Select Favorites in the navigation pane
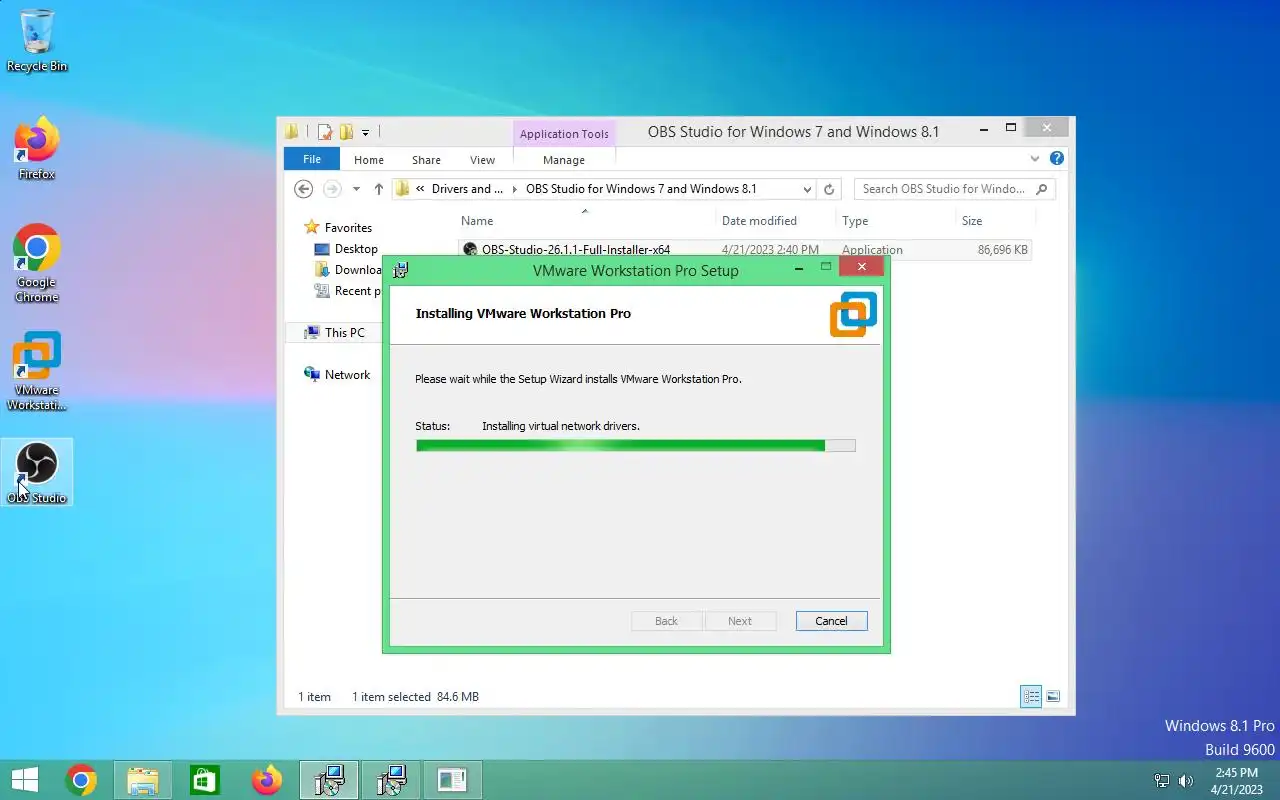 (x=348, y=228)
